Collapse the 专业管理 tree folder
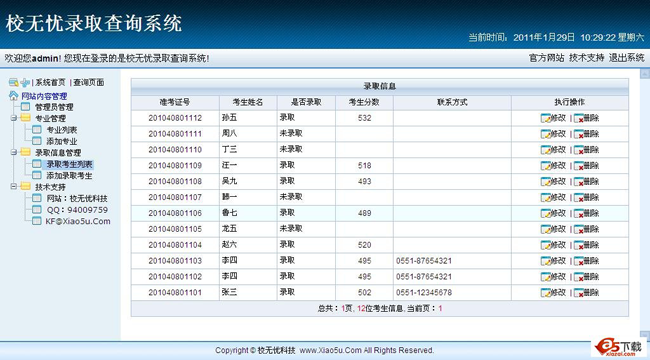 coord(14,118)
